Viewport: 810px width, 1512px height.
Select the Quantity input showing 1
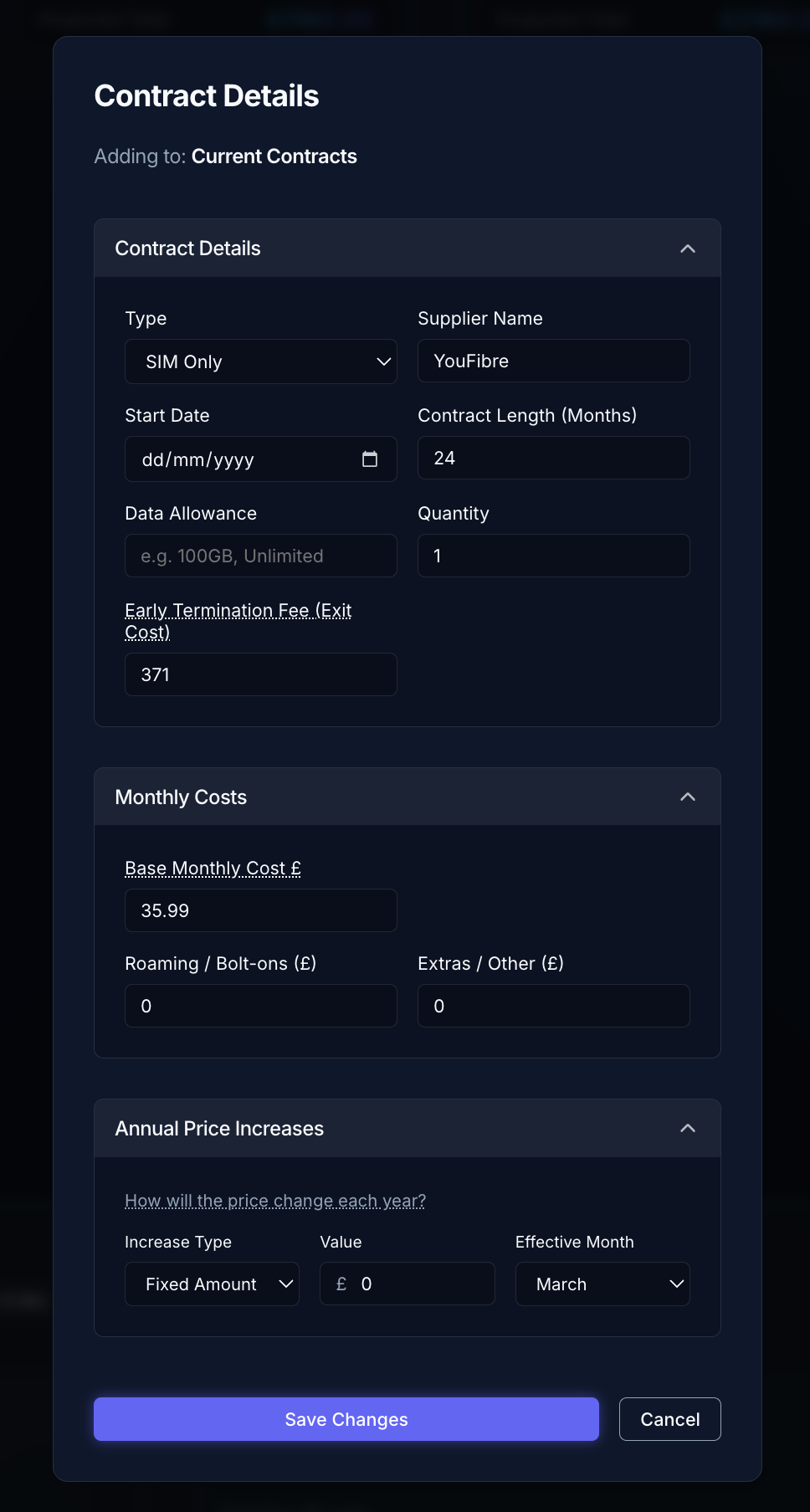coord(553,555)
